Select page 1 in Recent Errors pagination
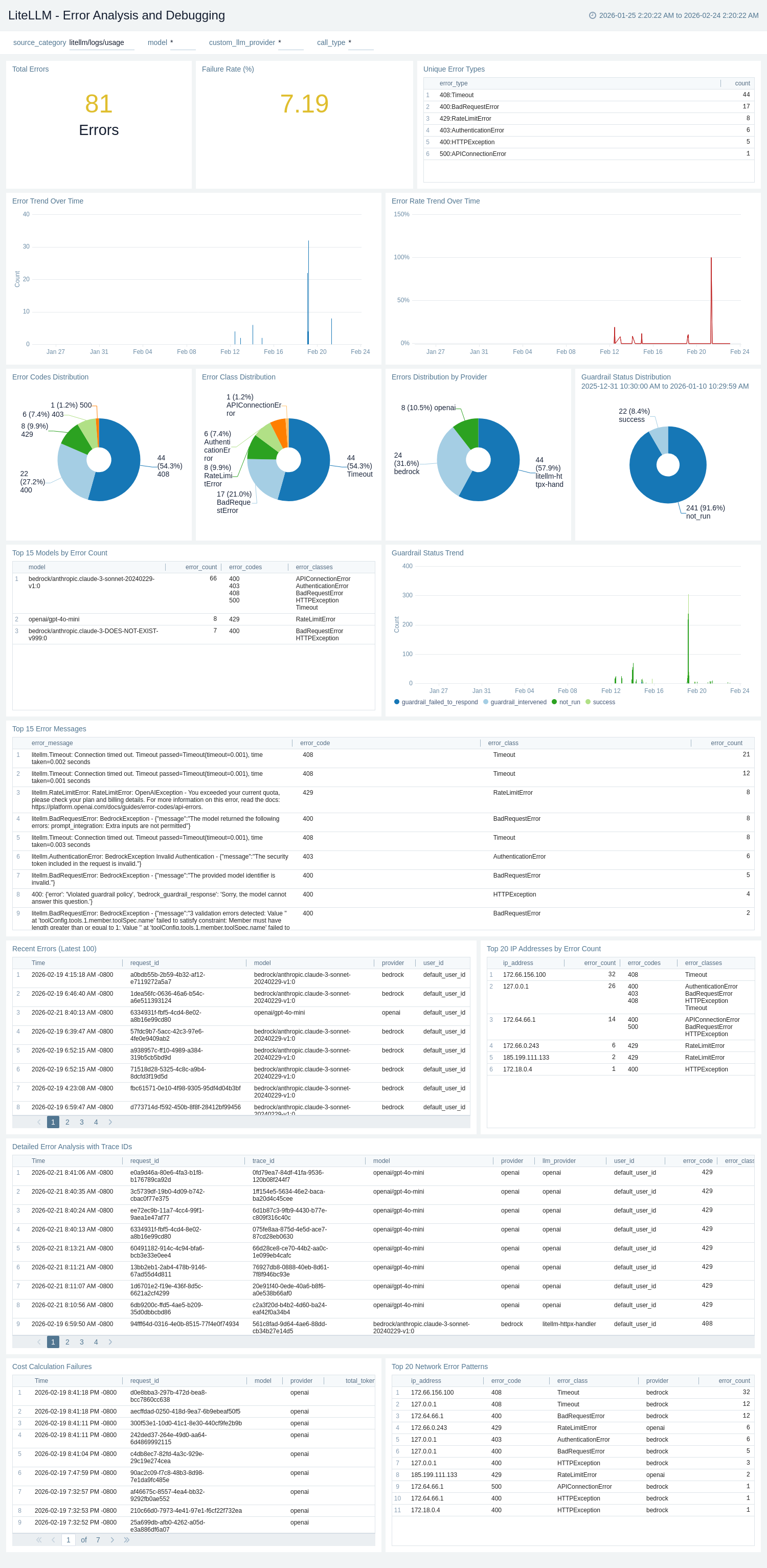Screen dimensions: 767x1568 pyautogui.click(x=53, y=1122)
